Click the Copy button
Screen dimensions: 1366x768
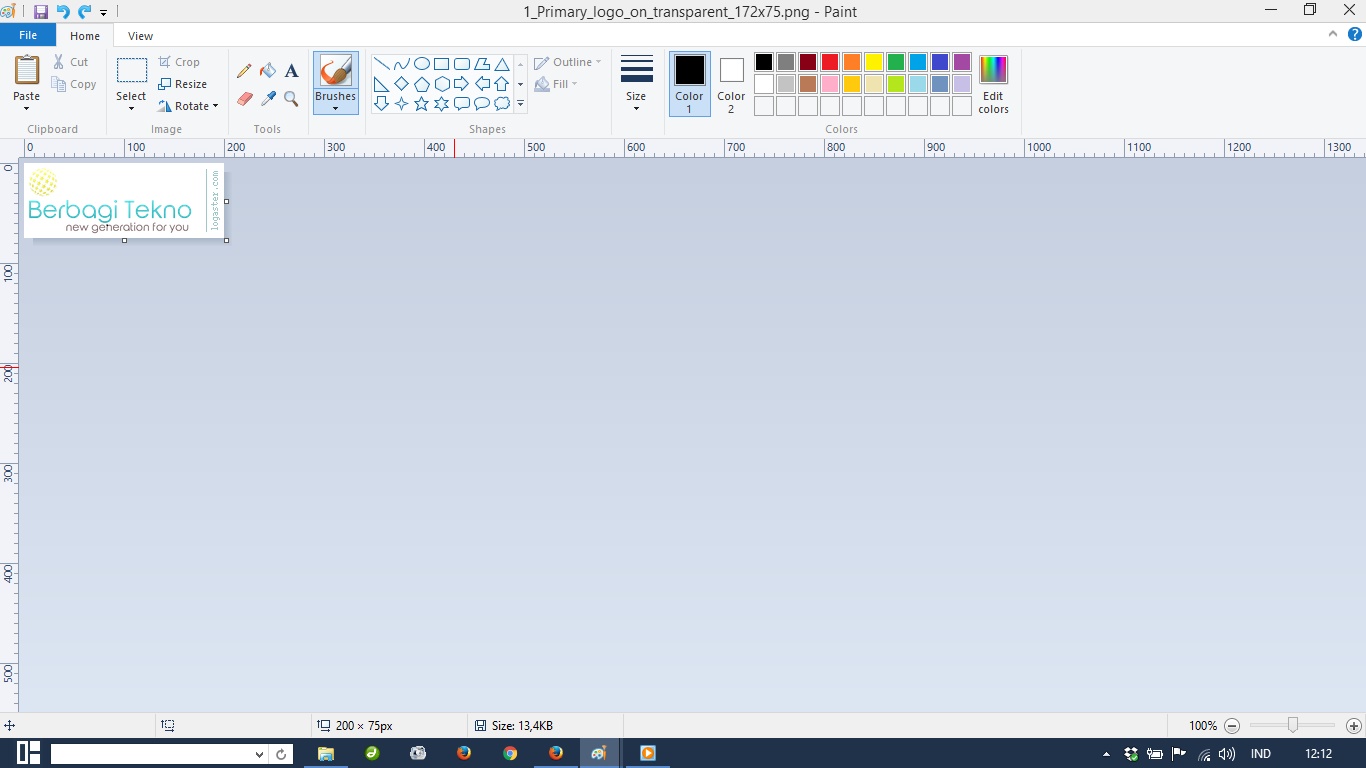click(75, 84)
